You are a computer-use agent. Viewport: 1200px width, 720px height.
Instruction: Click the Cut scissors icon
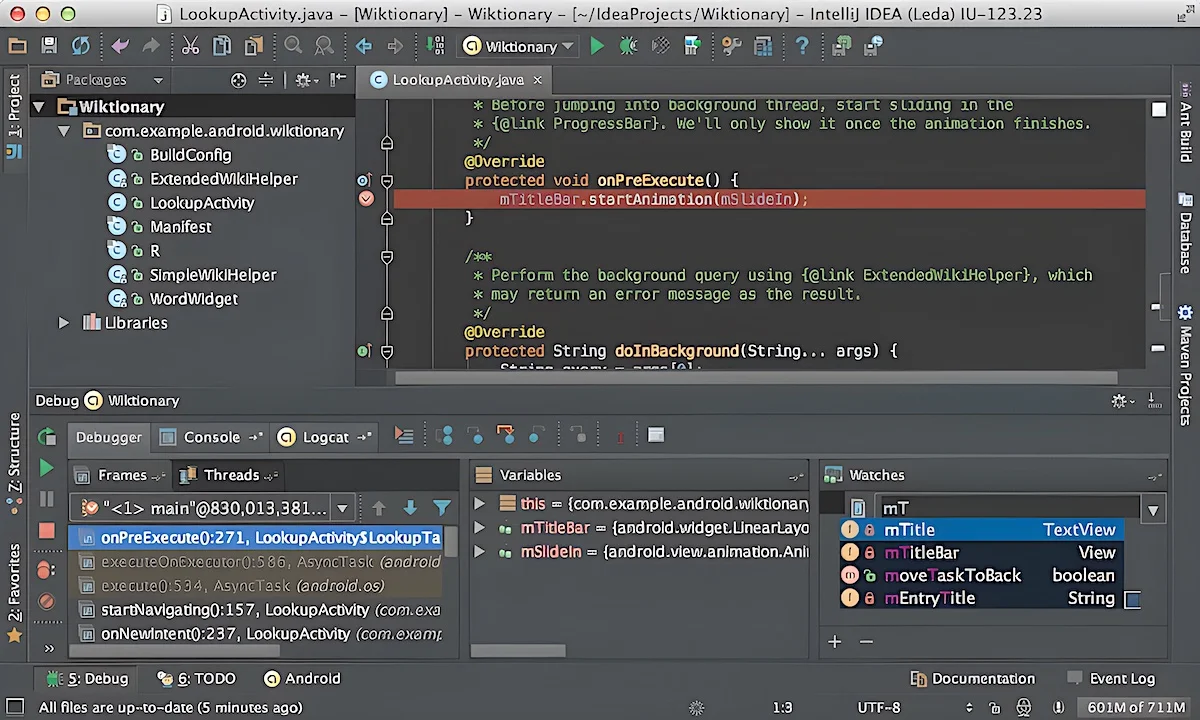(x=191, y=46)
